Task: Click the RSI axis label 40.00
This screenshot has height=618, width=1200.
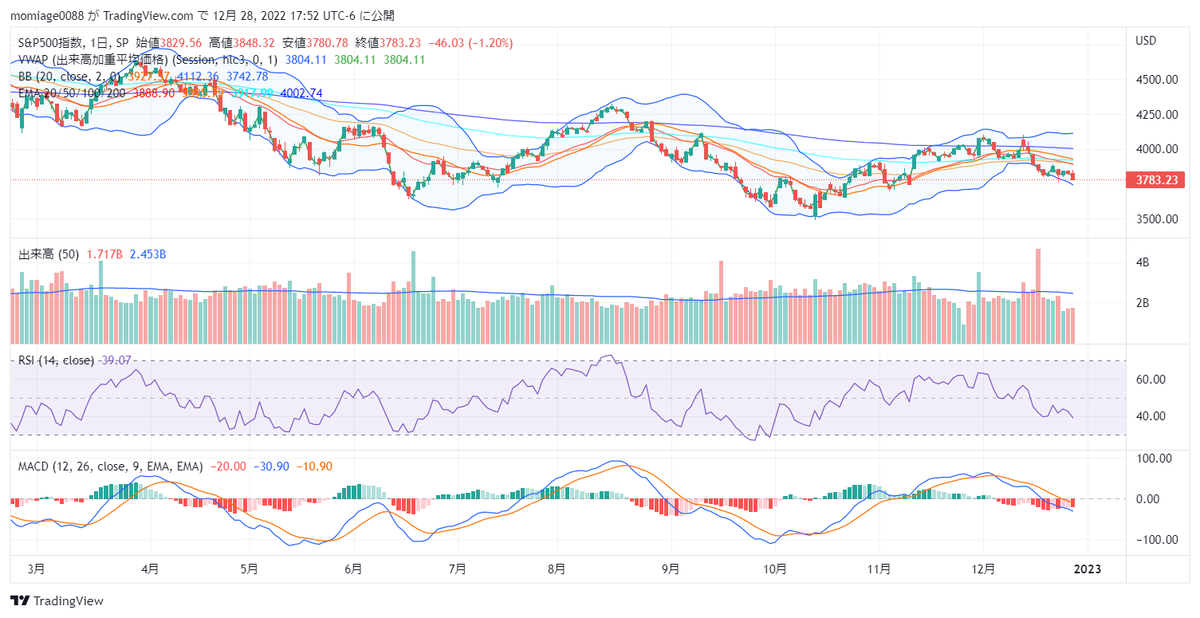Action: pos(1150,416)
